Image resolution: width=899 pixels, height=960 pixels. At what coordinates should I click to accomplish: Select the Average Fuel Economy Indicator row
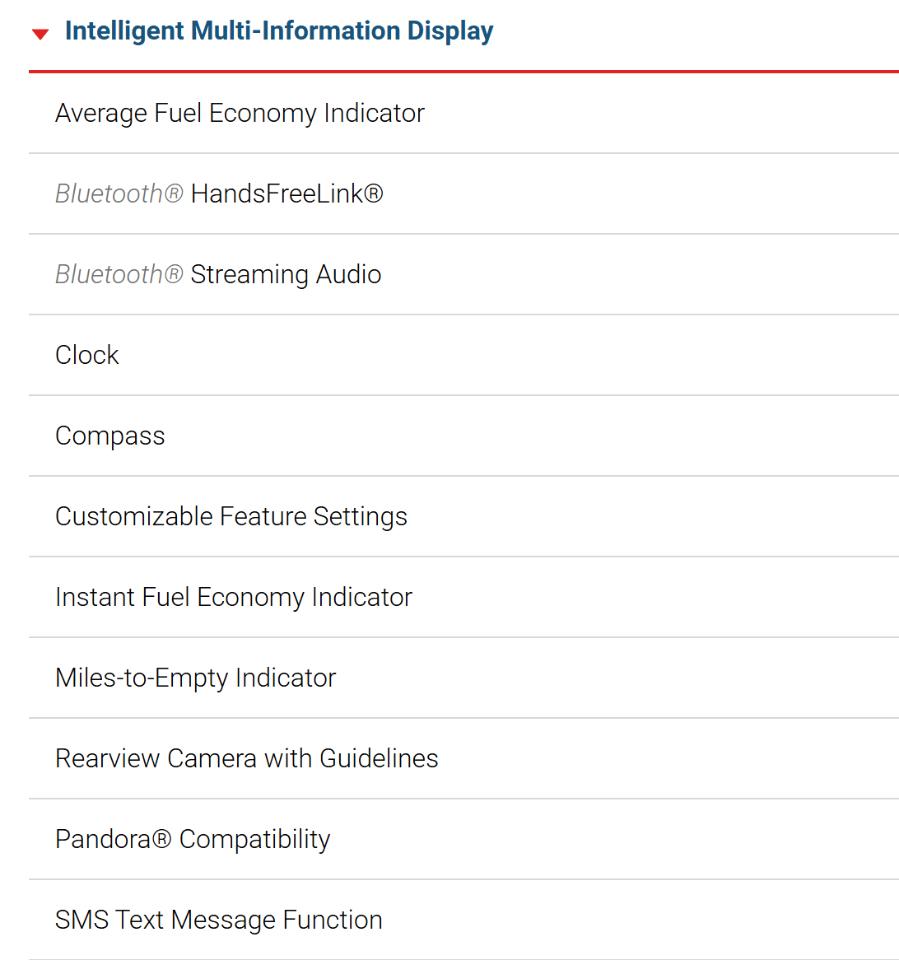click(464, 113)
